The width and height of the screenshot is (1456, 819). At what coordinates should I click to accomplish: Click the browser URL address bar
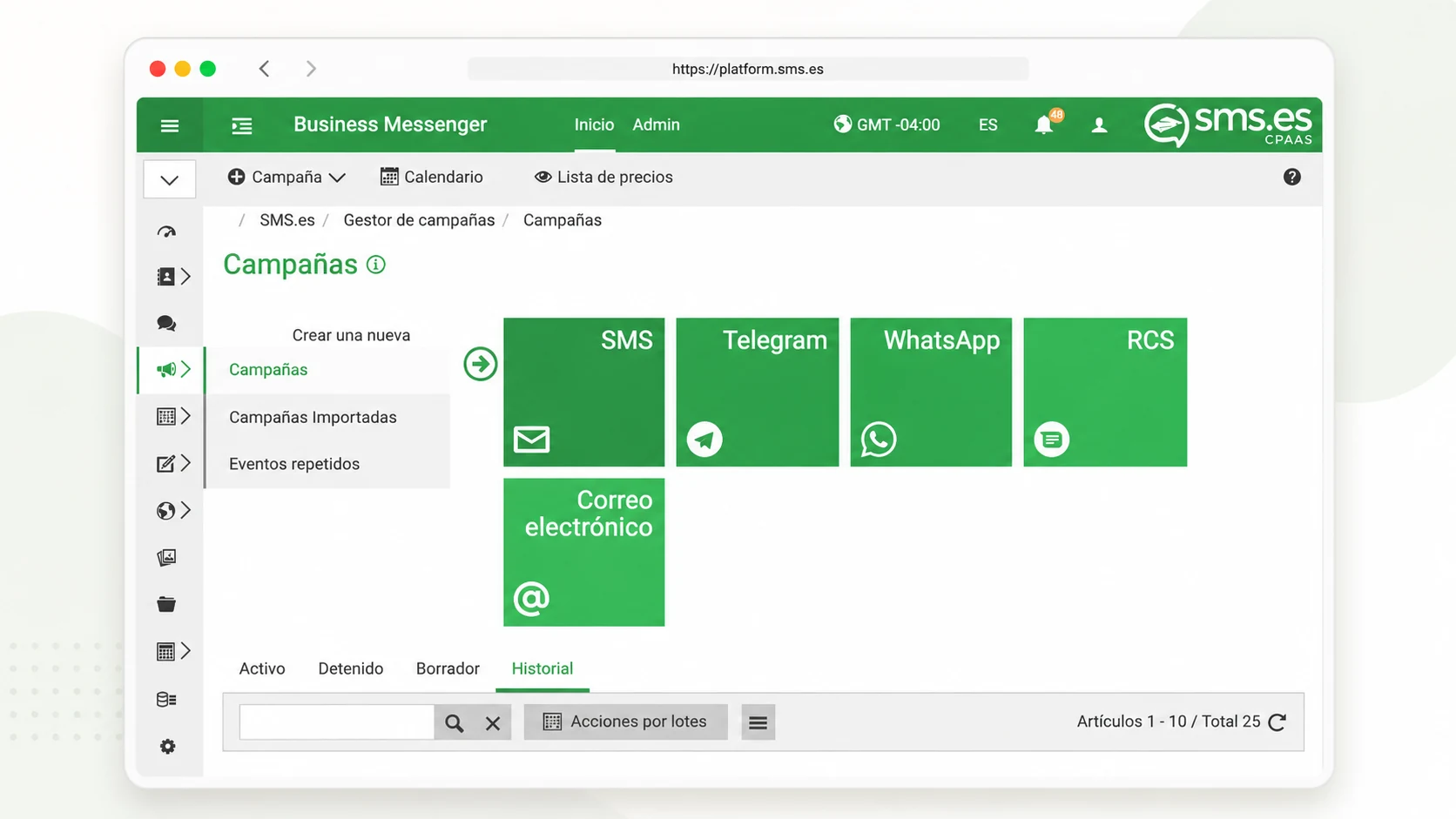click(x=748, y=69)
